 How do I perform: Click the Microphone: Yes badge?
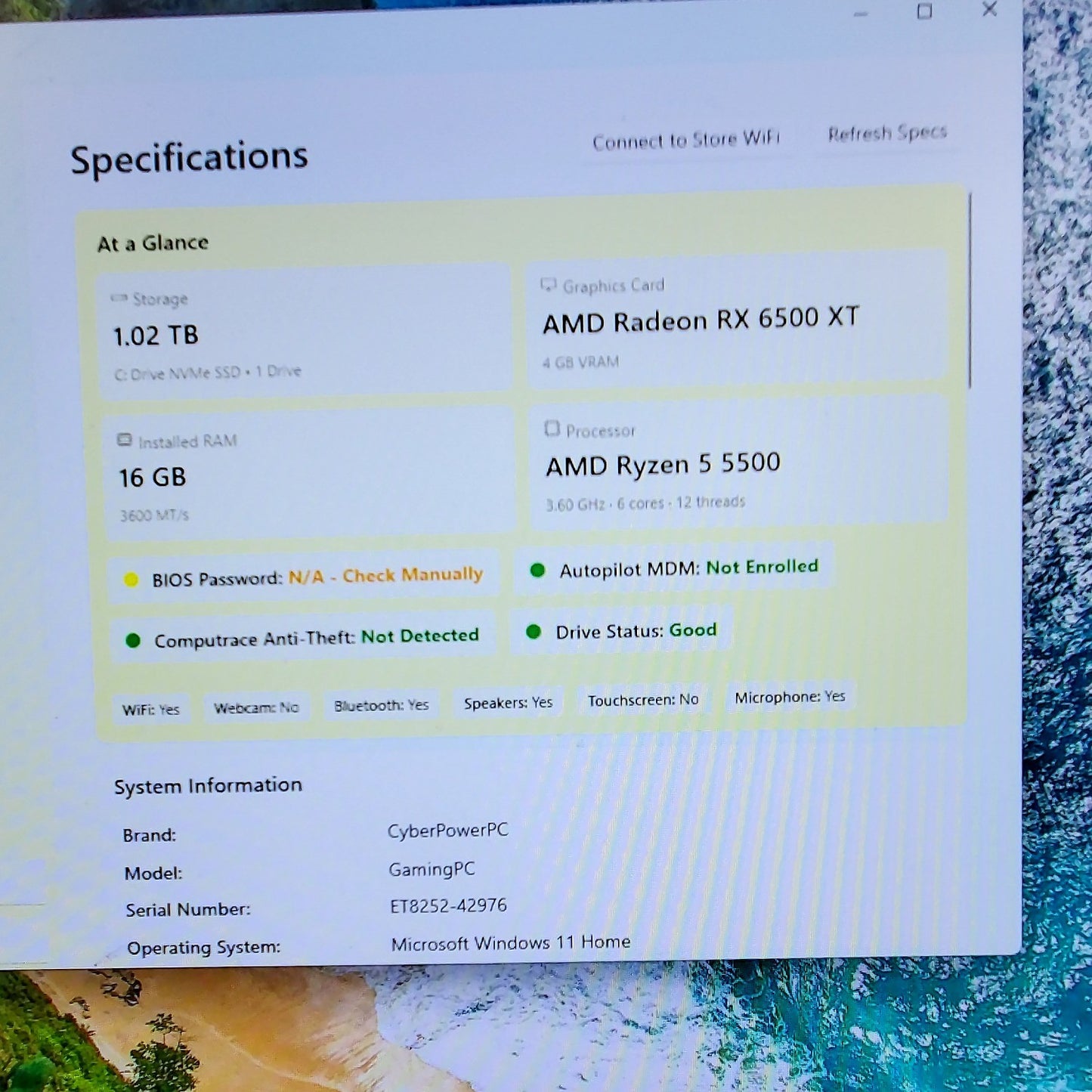[790, 697]
